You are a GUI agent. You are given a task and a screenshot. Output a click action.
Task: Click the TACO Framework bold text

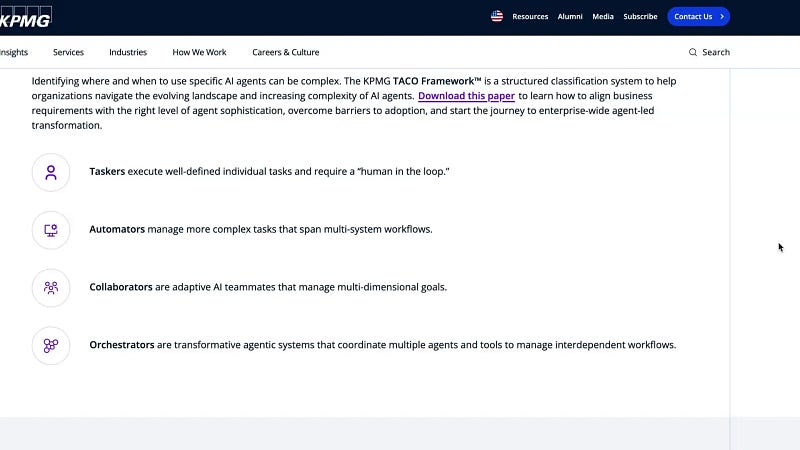[437, 81]
